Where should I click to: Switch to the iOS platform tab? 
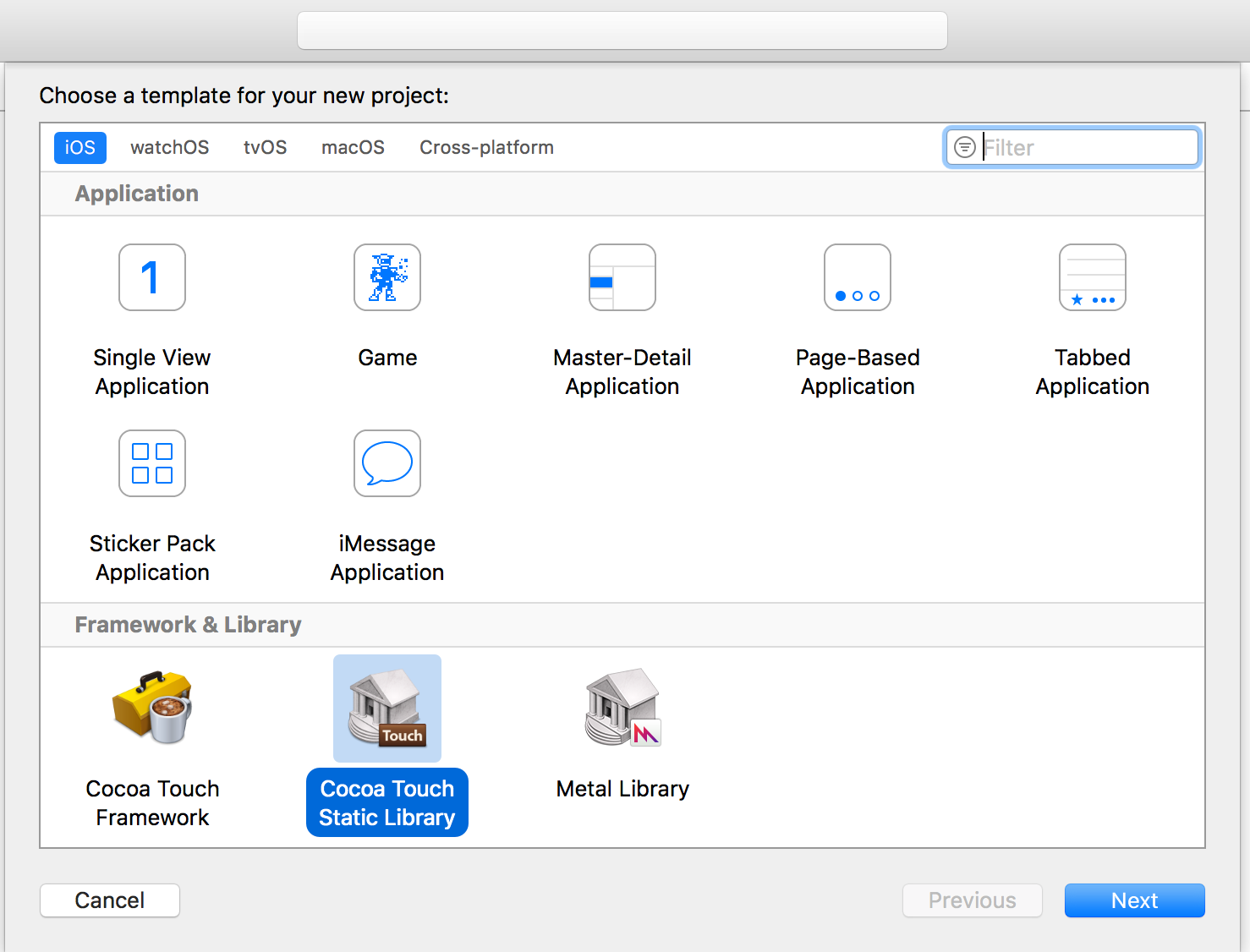tap(80, 147)
